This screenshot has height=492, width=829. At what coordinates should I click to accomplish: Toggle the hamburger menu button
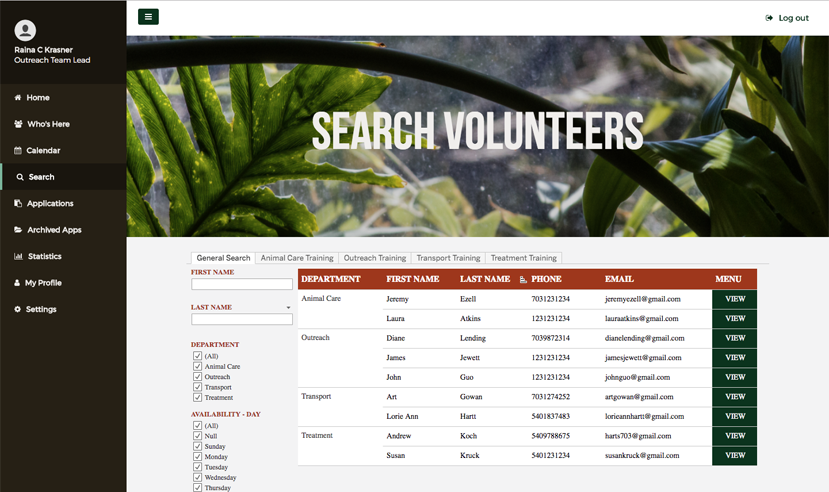[x=148, y=17]
